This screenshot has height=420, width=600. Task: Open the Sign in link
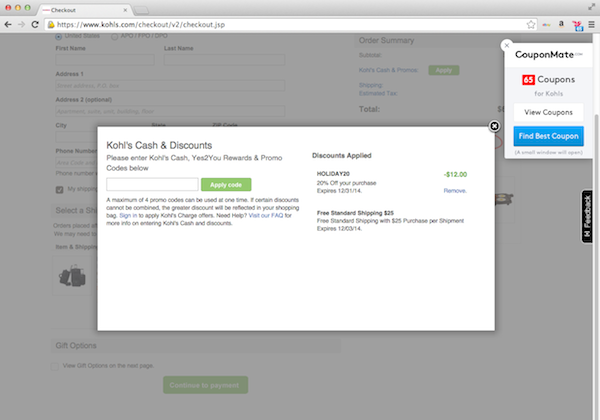click(128, 215)
